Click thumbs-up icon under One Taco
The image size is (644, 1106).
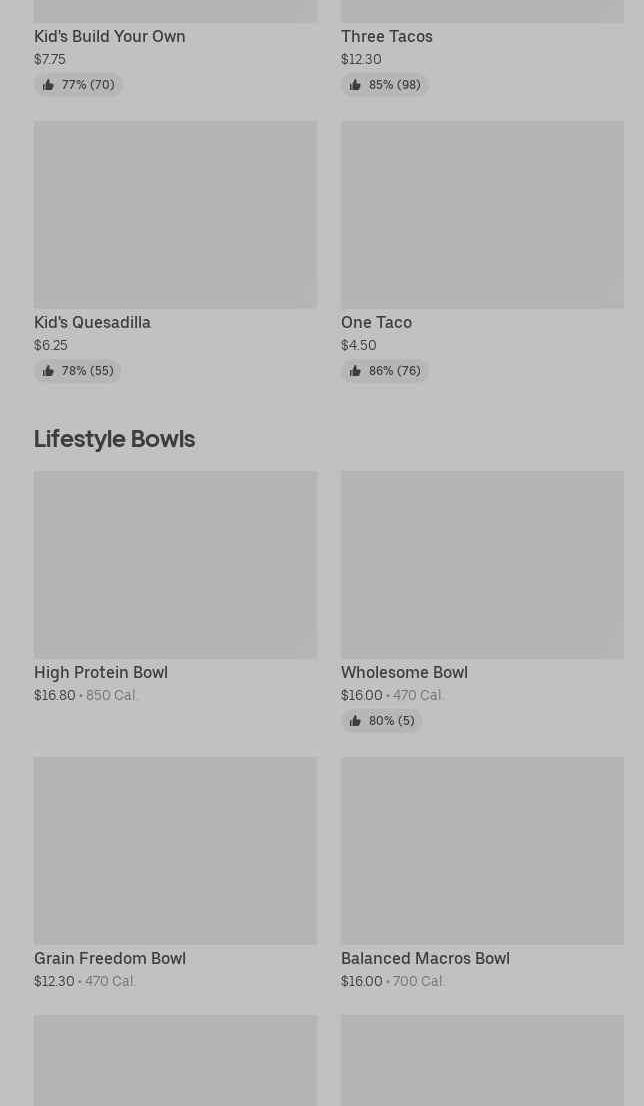pyautogui.click(x=355, y=371)
